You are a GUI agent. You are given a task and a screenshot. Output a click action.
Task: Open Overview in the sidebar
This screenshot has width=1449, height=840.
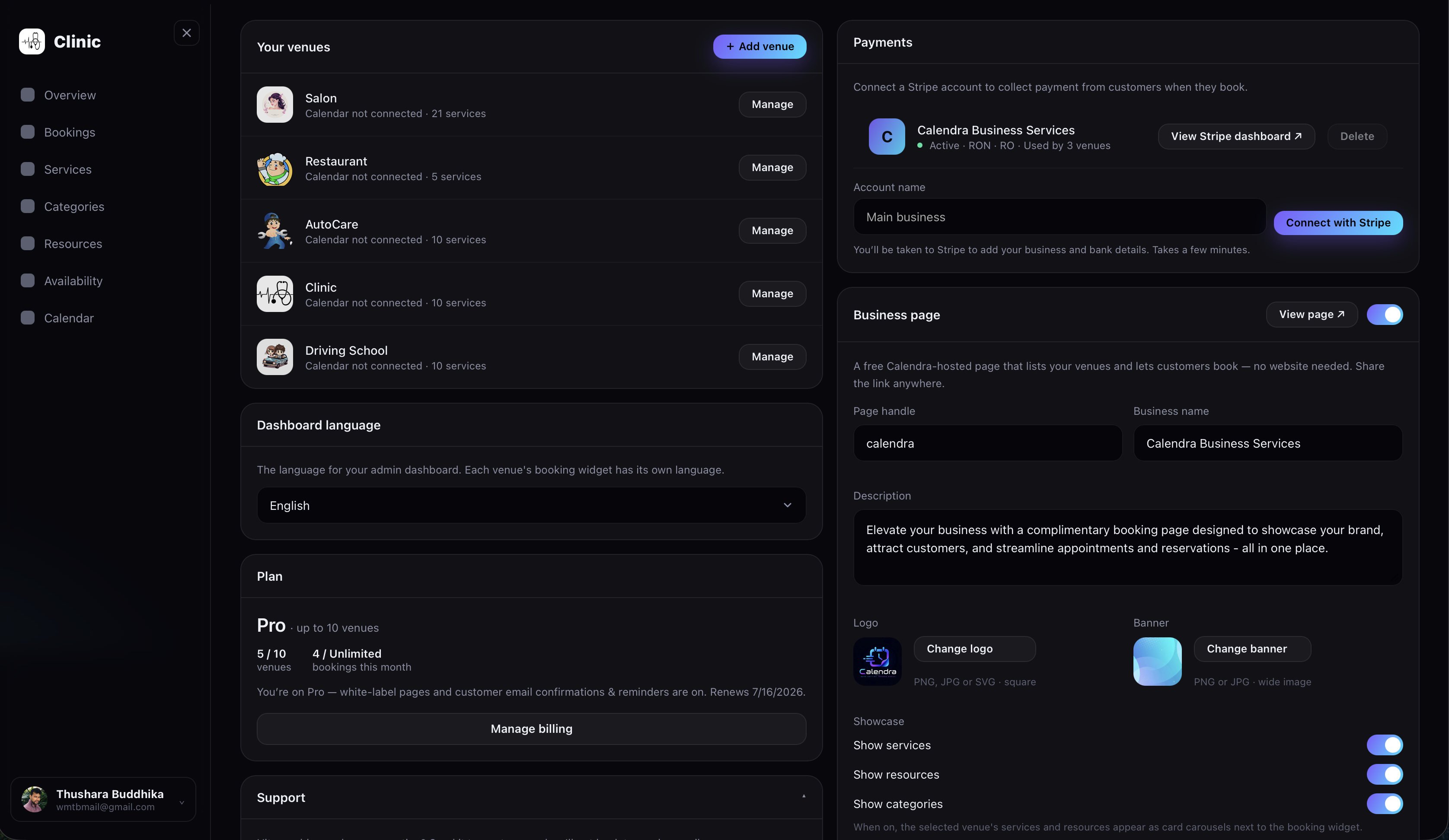tap(70, 95)
